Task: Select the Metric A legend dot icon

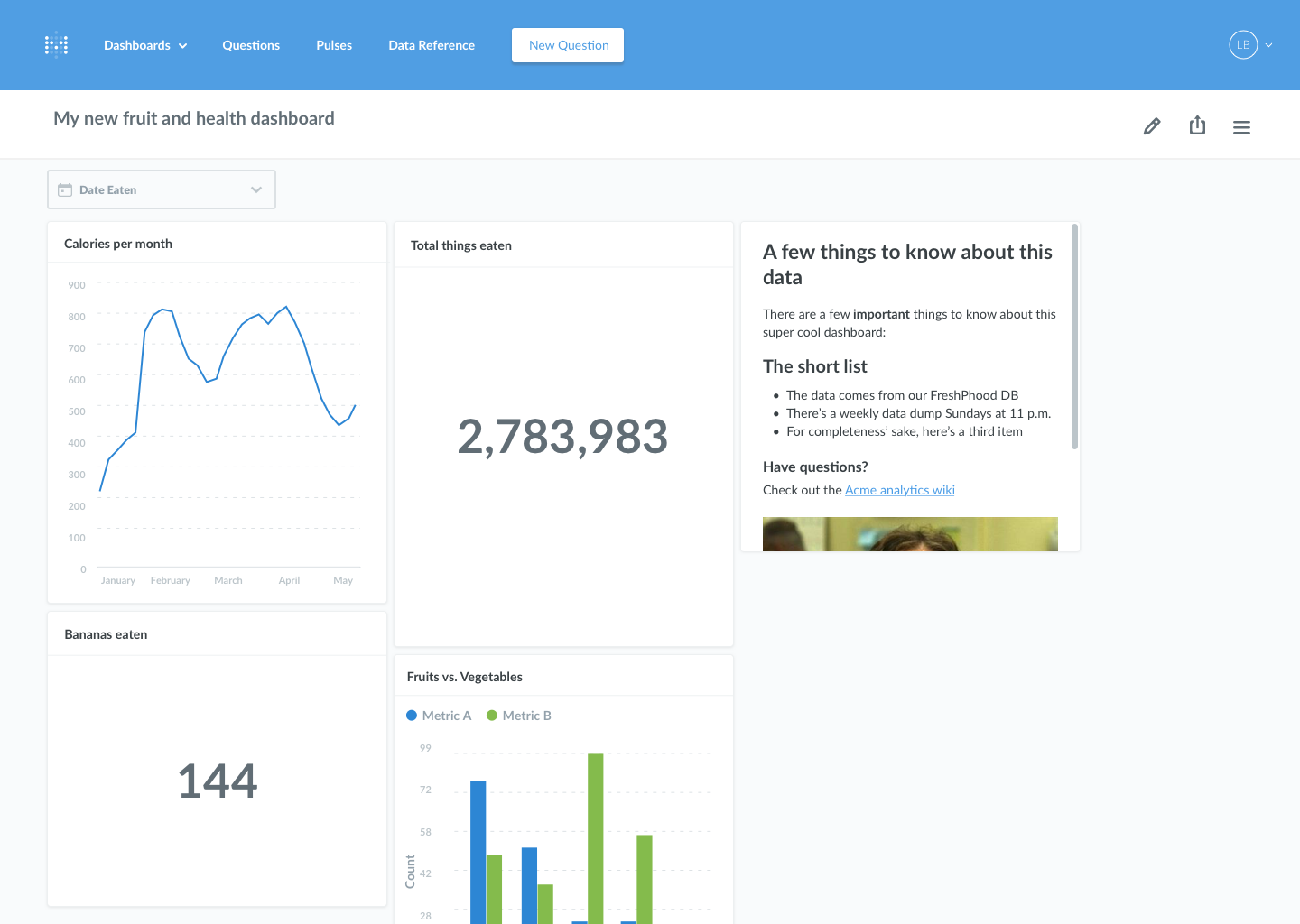Action: (x=413, y=715)
